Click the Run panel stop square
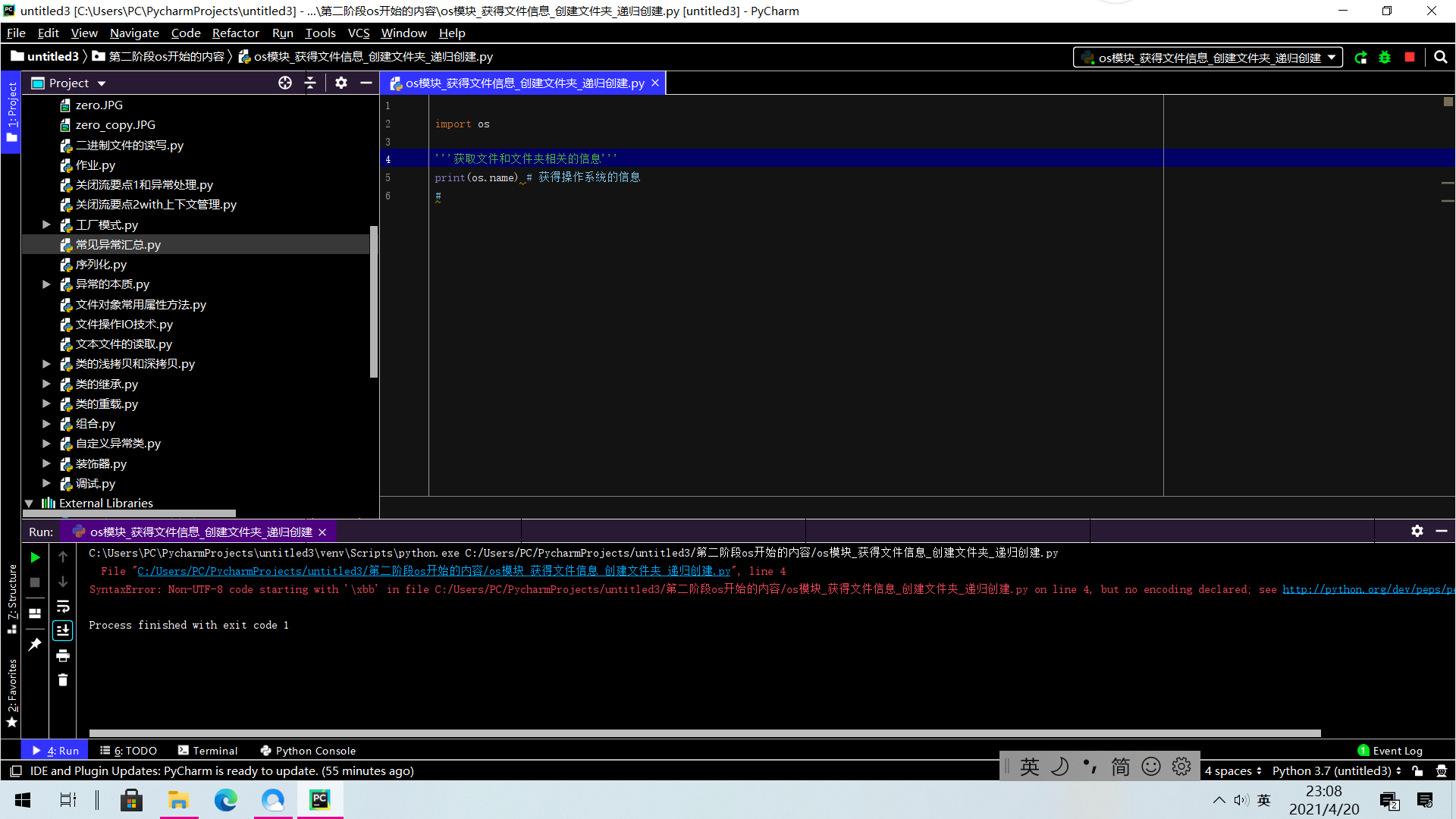The image size is (1456, 819). point(35,582)
